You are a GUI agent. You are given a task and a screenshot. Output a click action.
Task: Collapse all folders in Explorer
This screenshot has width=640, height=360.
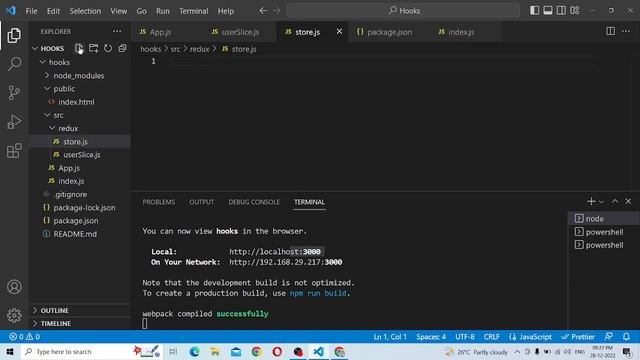(x=122, y=48)
